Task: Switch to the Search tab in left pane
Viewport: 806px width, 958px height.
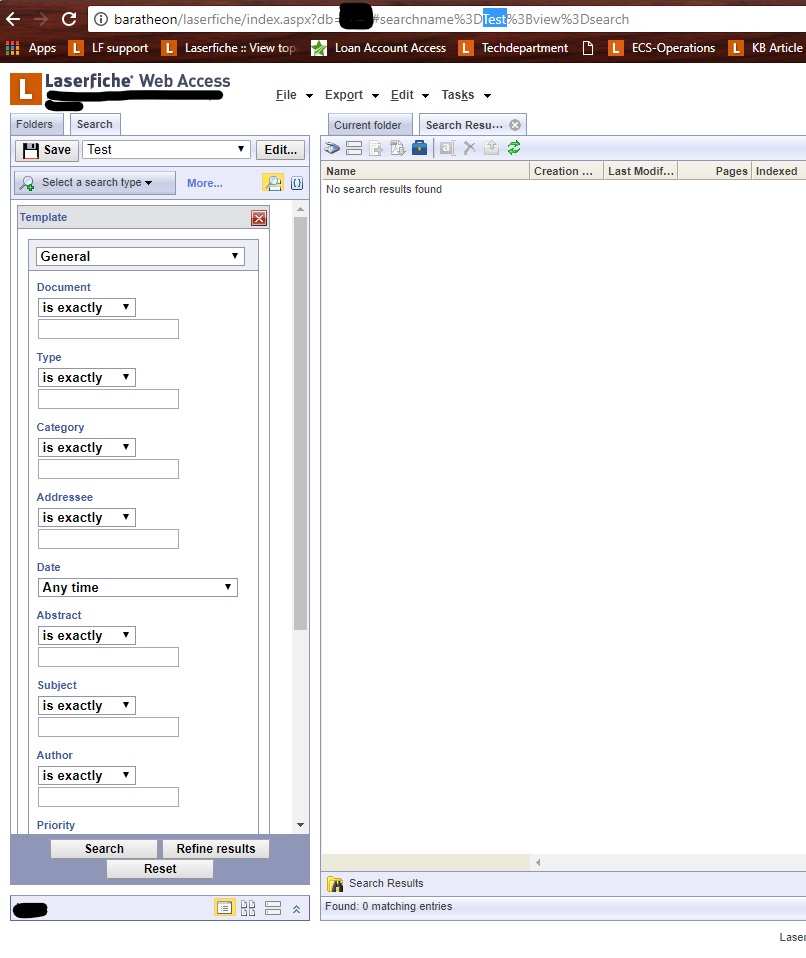Action: click(95, 124)
